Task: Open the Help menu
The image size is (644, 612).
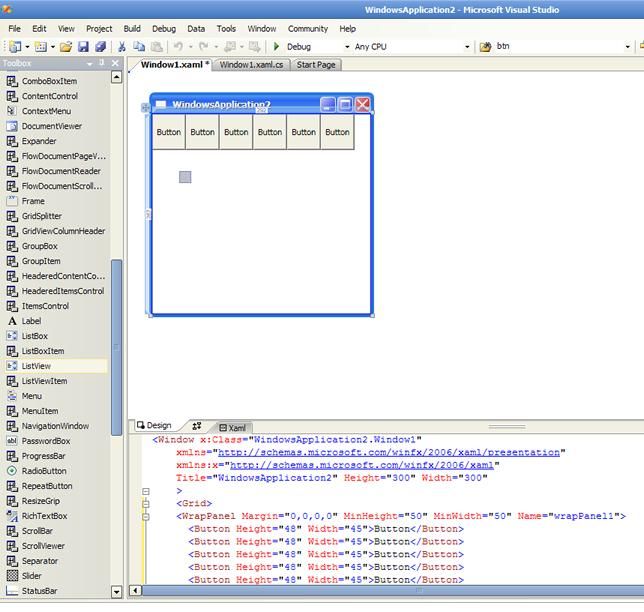Action: point(347,29)
